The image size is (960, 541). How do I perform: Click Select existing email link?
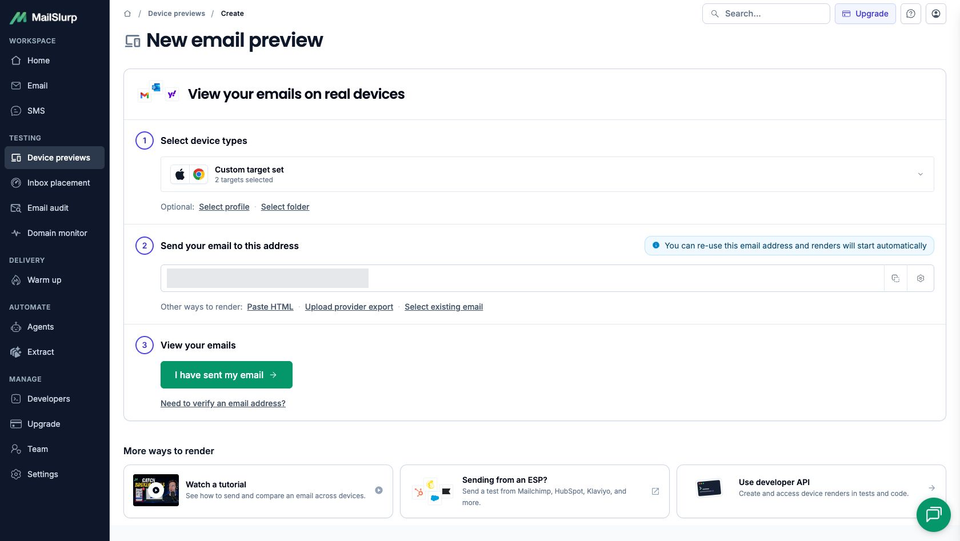coord(443,307)
